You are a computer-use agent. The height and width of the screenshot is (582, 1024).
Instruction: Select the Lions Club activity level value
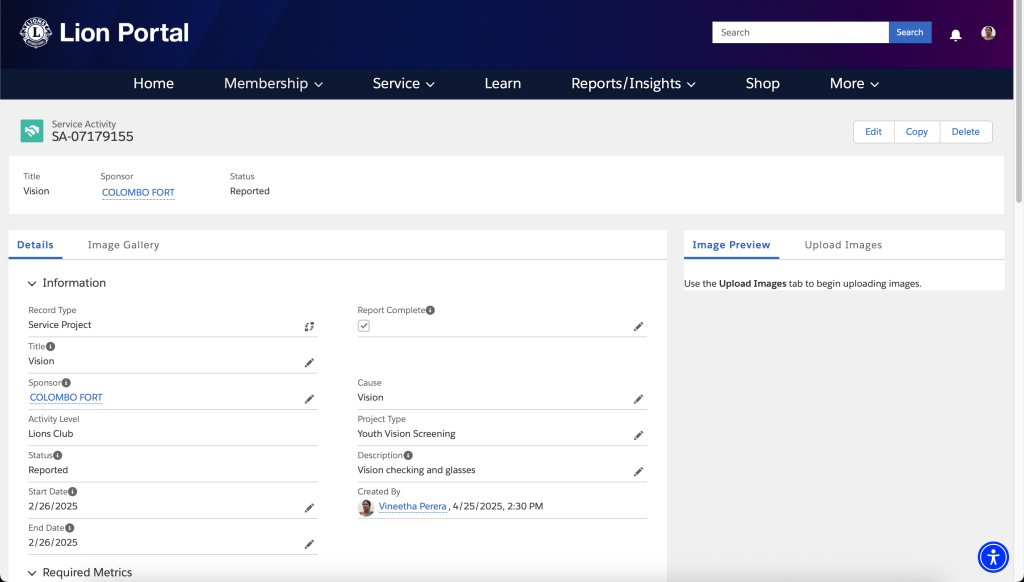[x=51, y=434]
